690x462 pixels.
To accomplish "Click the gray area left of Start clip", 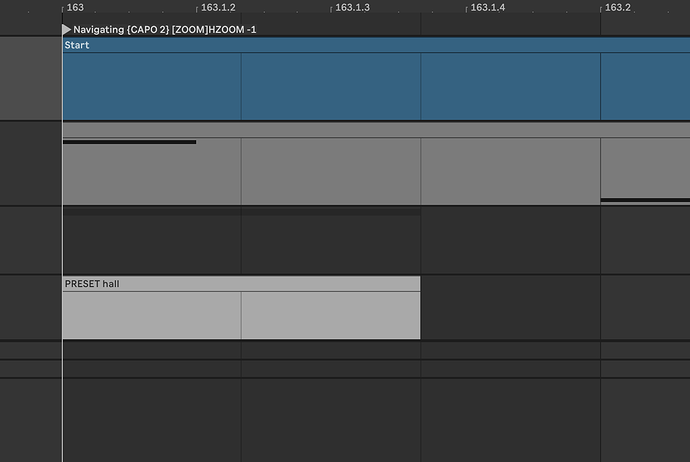I will pos(30,80).
